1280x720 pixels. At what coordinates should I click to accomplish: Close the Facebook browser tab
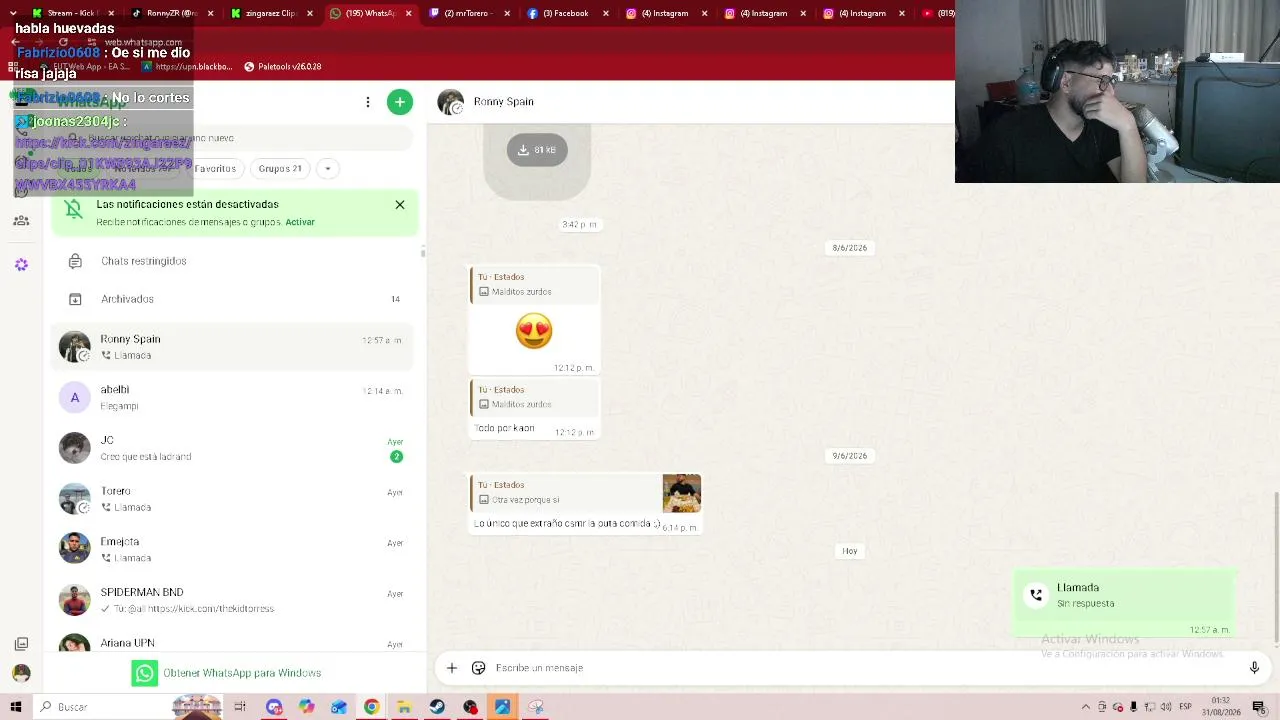[x=606, y=13]
